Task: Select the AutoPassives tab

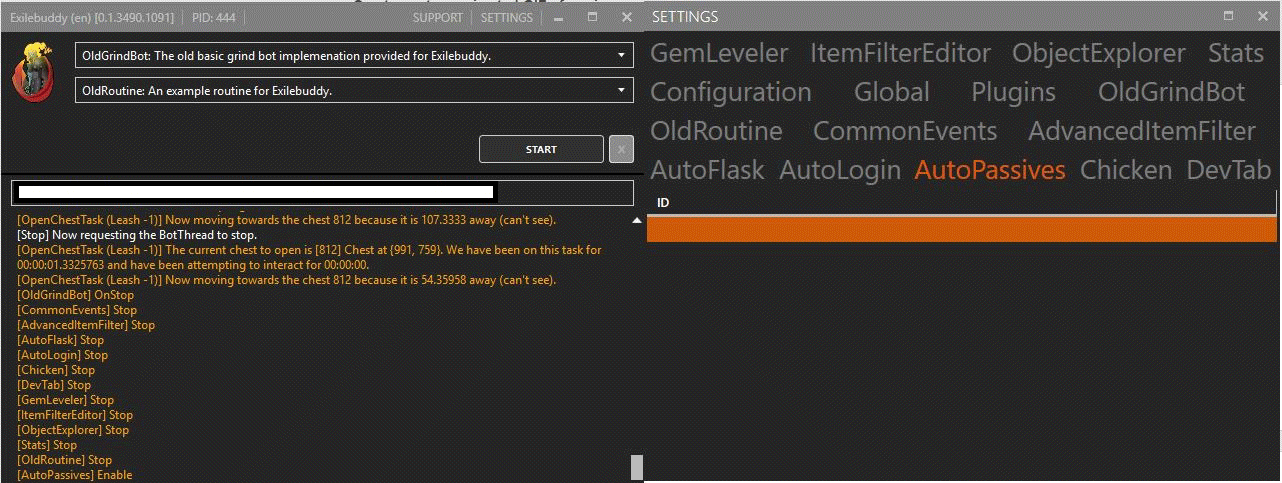Action: [x=990, y=170]
